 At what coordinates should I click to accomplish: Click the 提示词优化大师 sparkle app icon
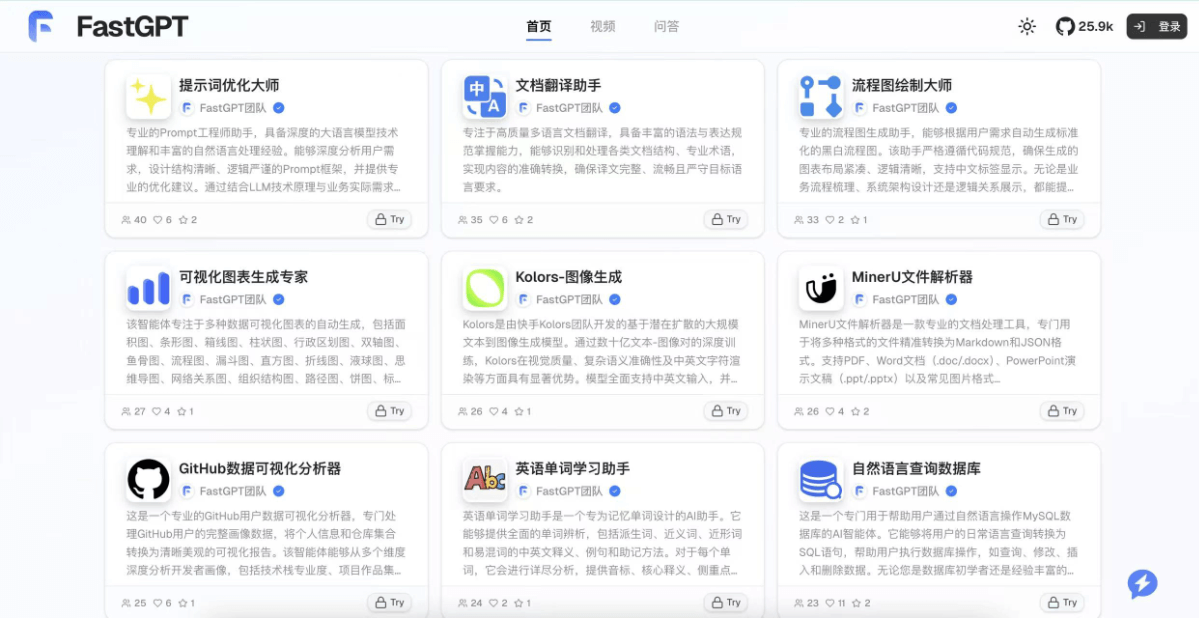[x=148, y=93]
